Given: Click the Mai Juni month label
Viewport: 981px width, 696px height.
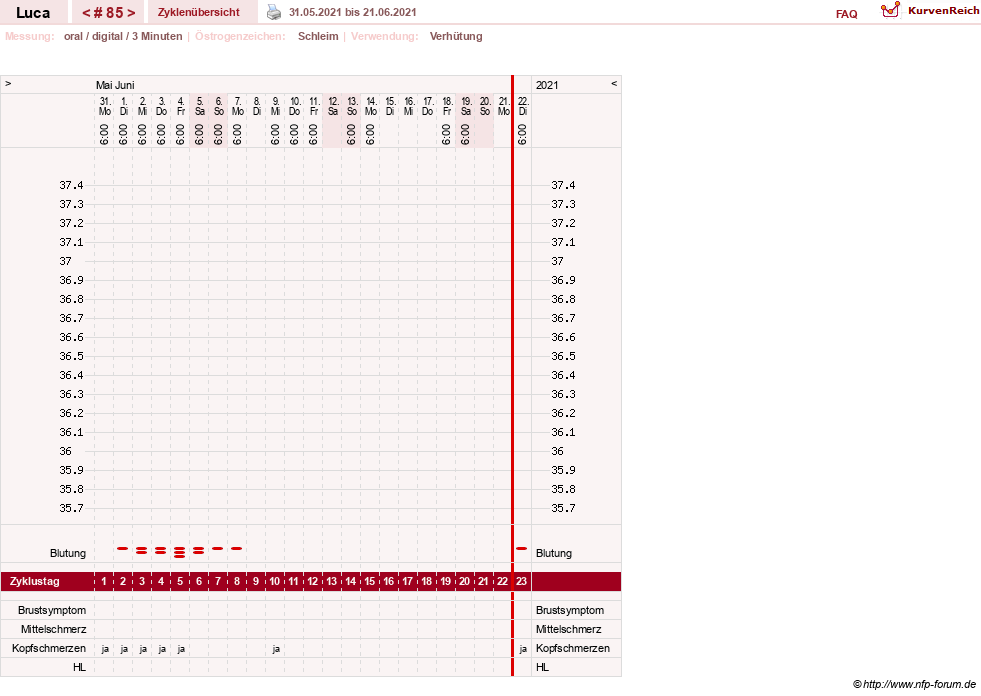Looking at the screenshot, I should pyautogui.click(x=115, y=85).
